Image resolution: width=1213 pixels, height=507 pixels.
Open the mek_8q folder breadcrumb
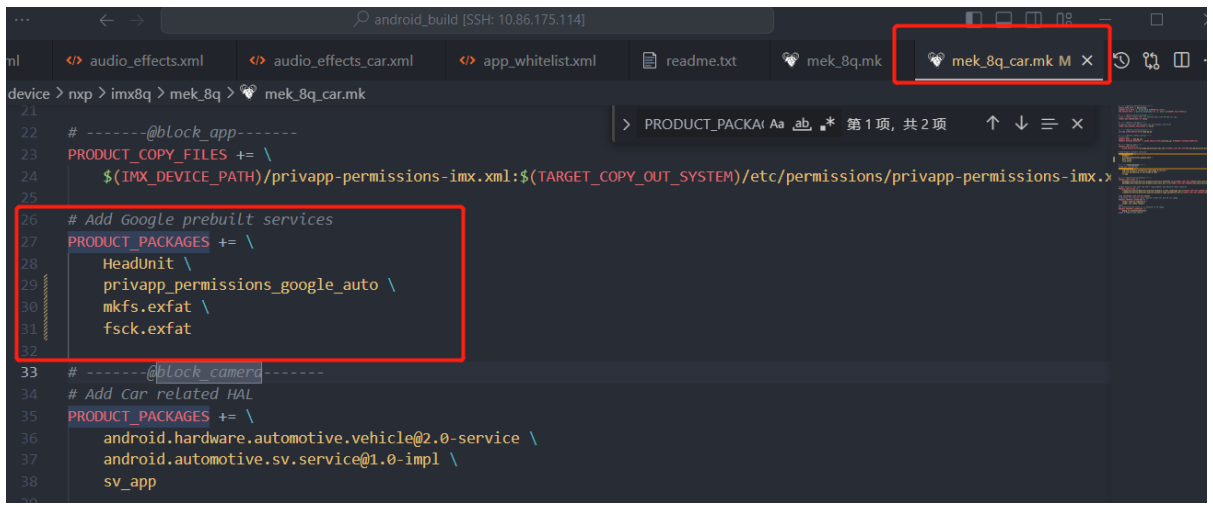click(195, 93)
